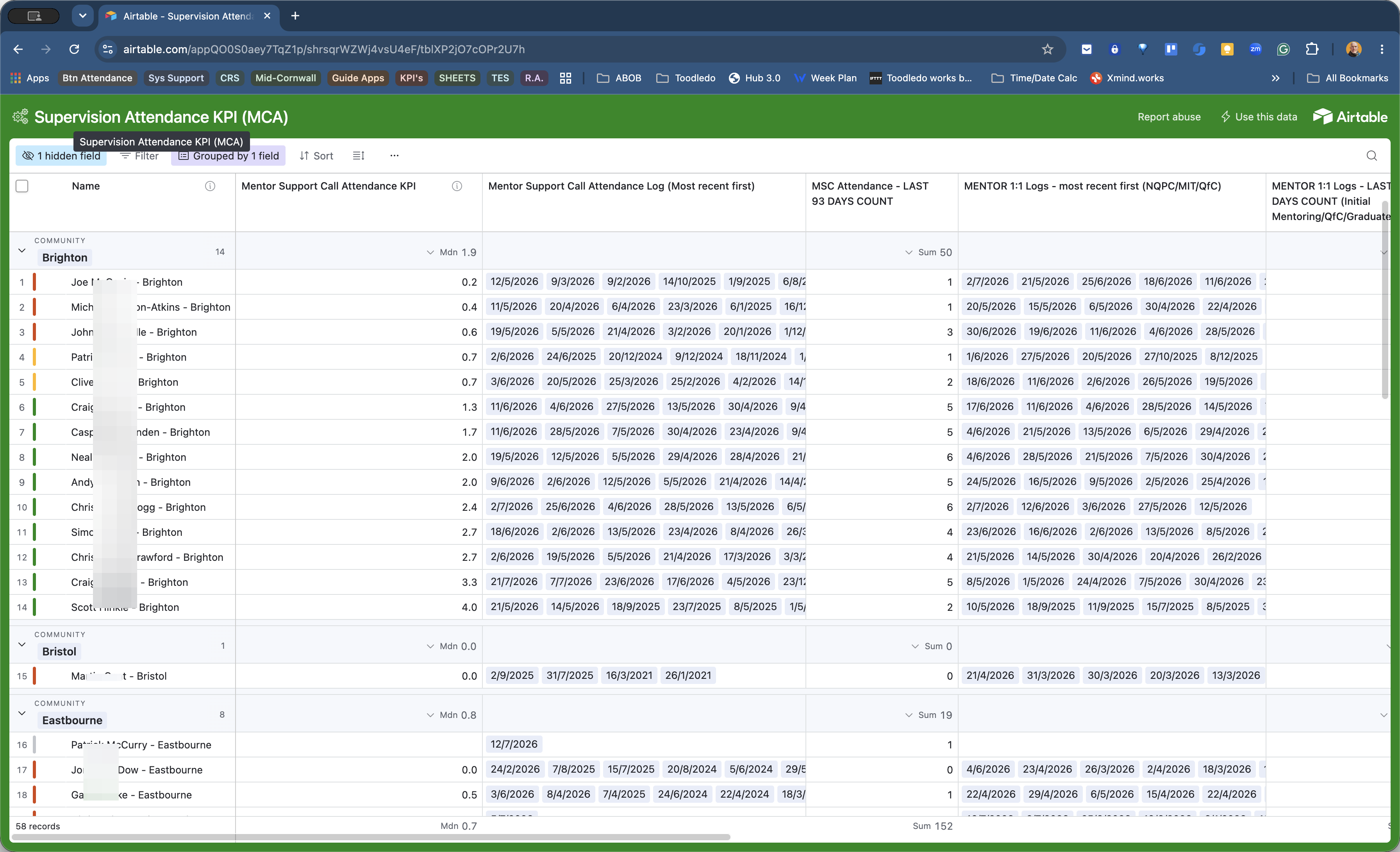Viewport: 1400px width, 852px height.
Task: Bookmark this page with the star icon
Action: coord(1047,50)
